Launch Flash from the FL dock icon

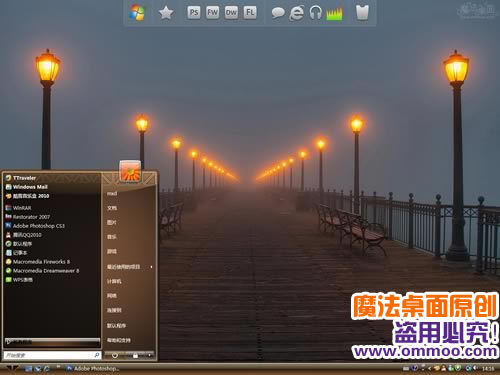[250, 13]
